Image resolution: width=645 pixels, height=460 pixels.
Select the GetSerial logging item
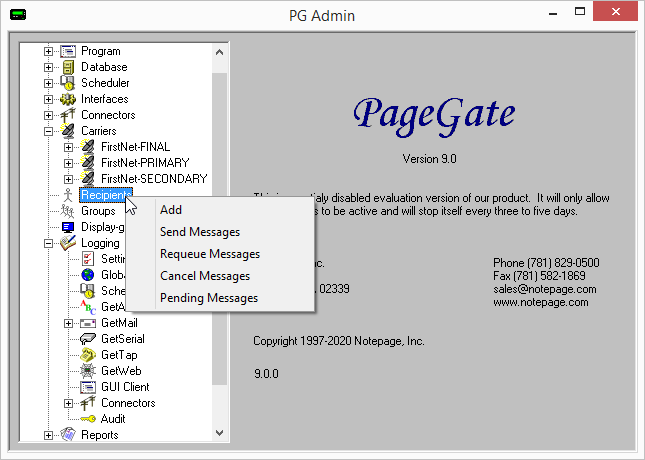point(123,339)
